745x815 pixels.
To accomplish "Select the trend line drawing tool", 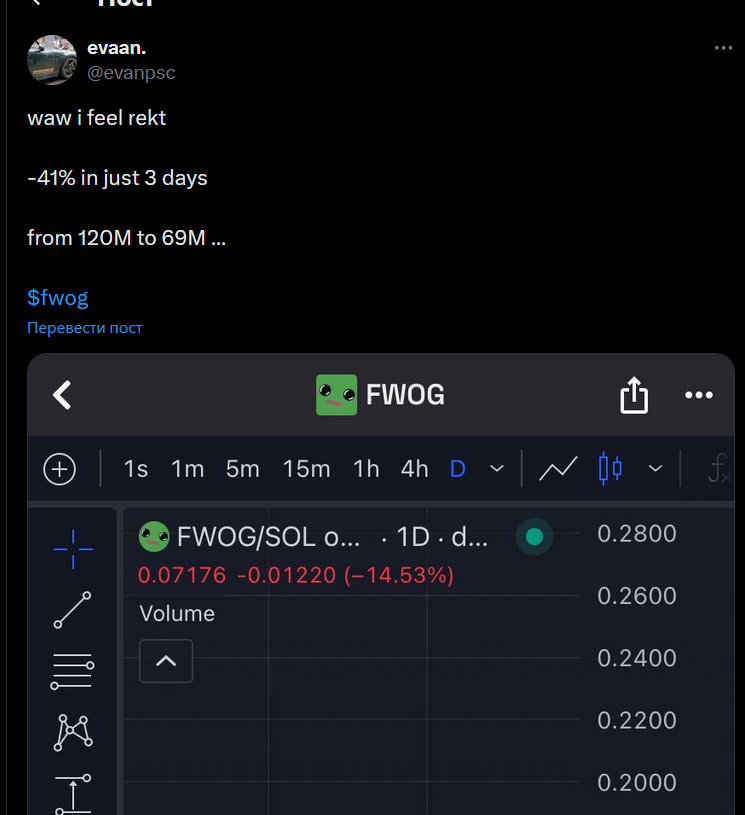I will coord(72,610).
